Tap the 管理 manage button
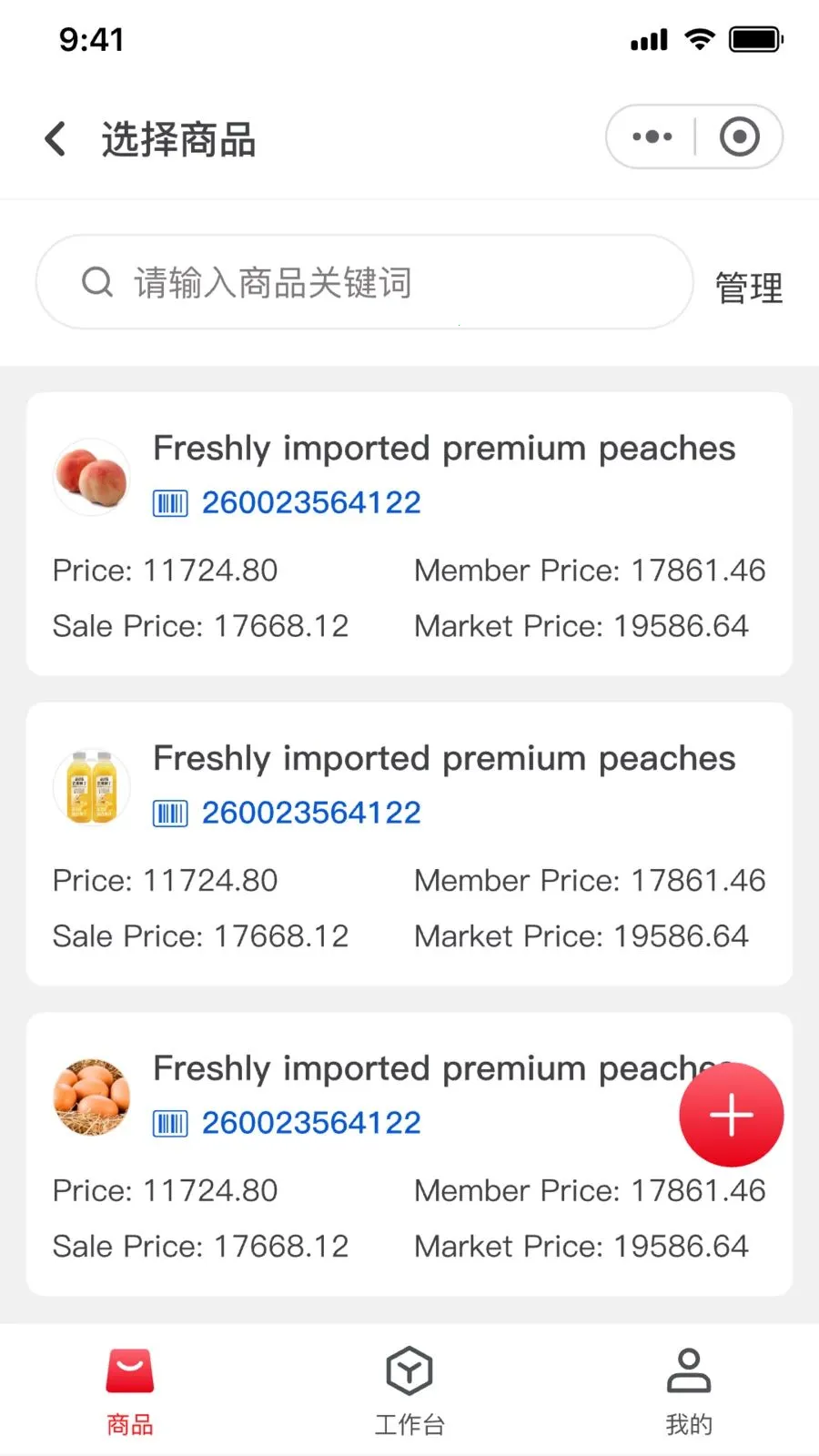The image size is (819, 1456). 748,288
